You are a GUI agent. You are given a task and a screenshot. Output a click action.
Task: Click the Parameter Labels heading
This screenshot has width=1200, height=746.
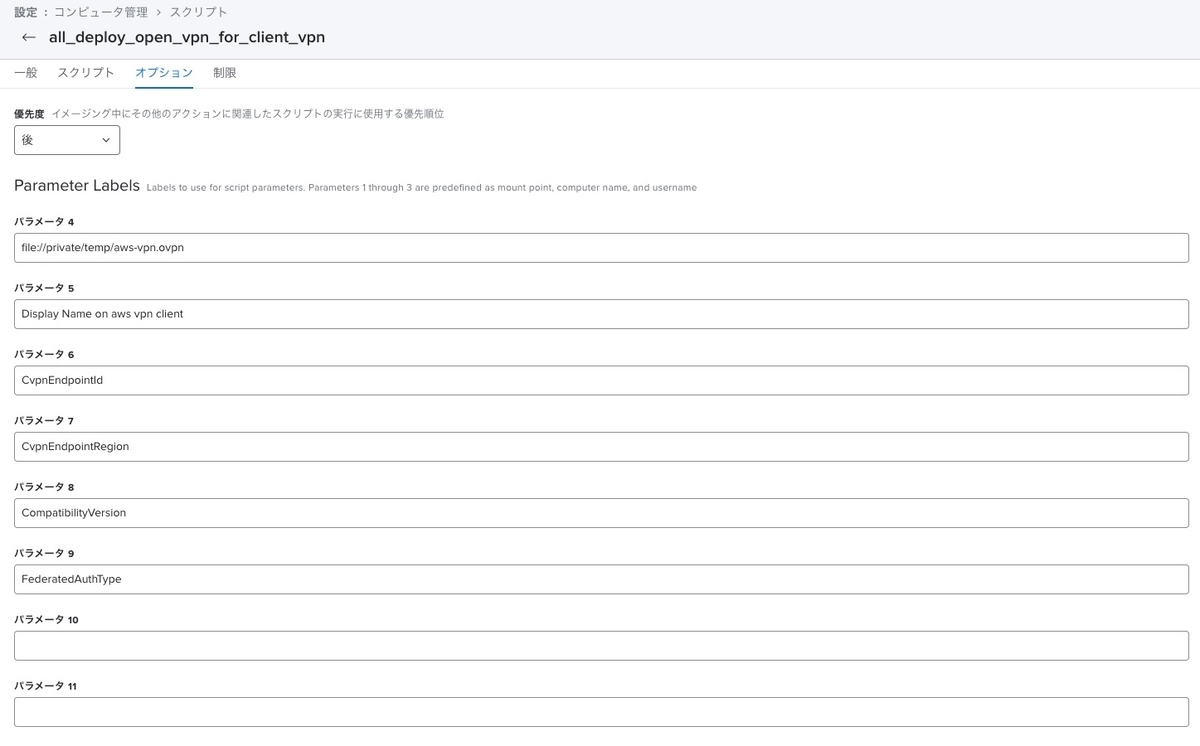pos(77,186)
